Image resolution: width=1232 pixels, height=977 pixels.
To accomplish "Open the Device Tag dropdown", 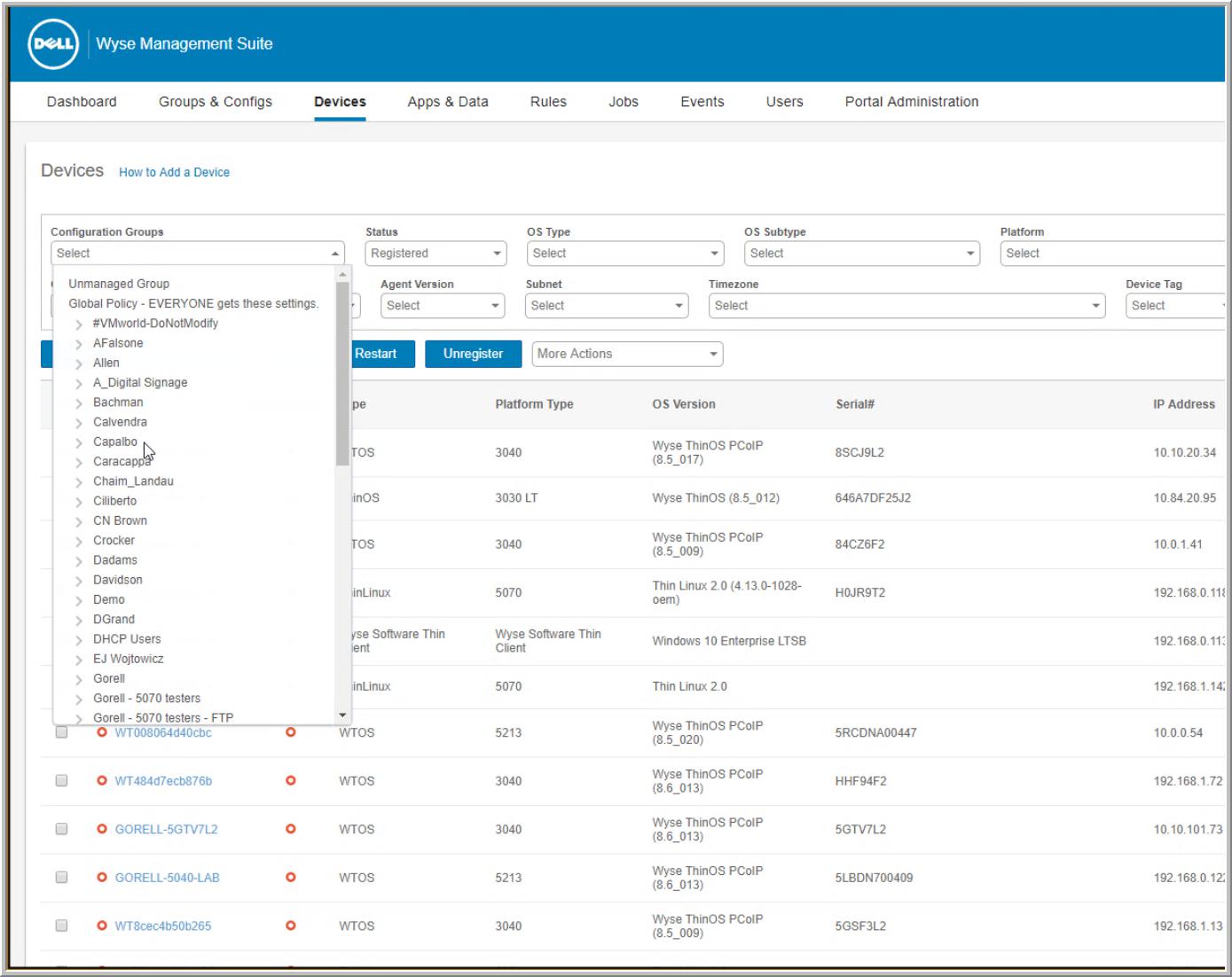I will (x=1175, y=306).
